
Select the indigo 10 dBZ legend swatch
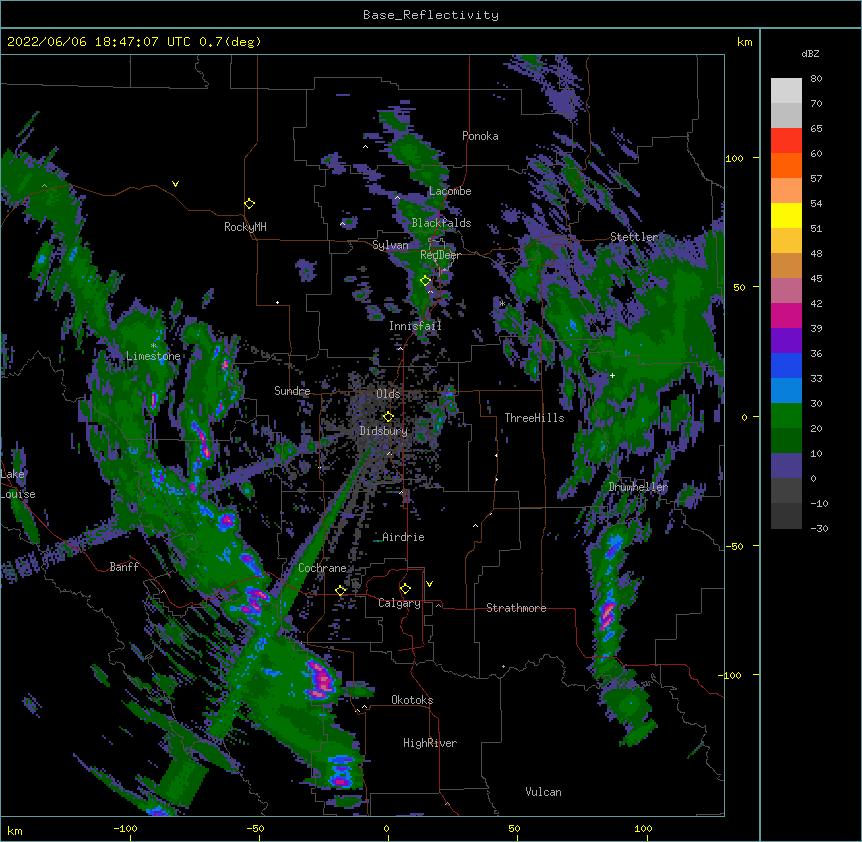[786, 465]
